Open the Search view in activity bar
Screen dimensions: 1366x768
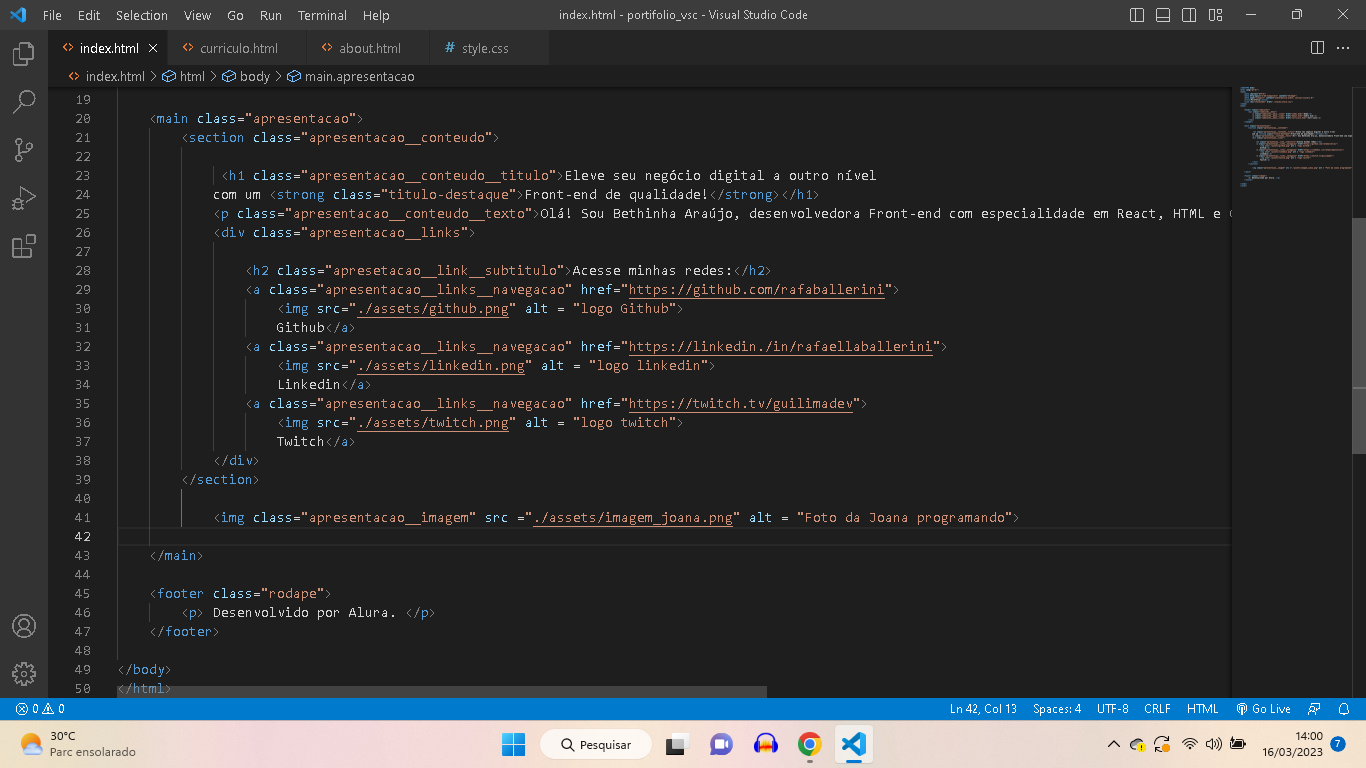(24, 102)
